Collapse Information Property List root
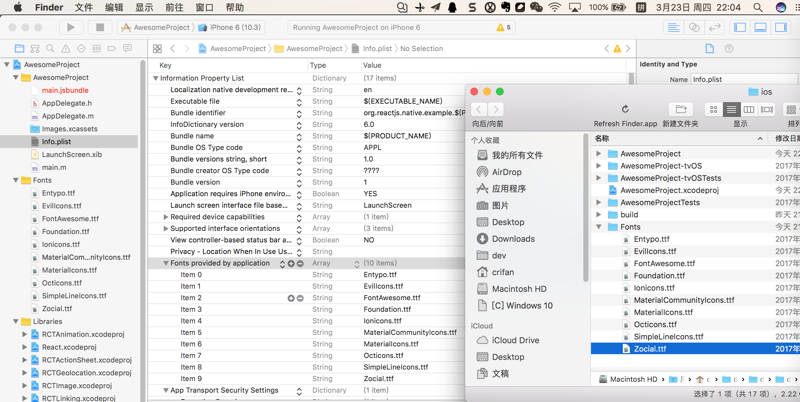 156,78
